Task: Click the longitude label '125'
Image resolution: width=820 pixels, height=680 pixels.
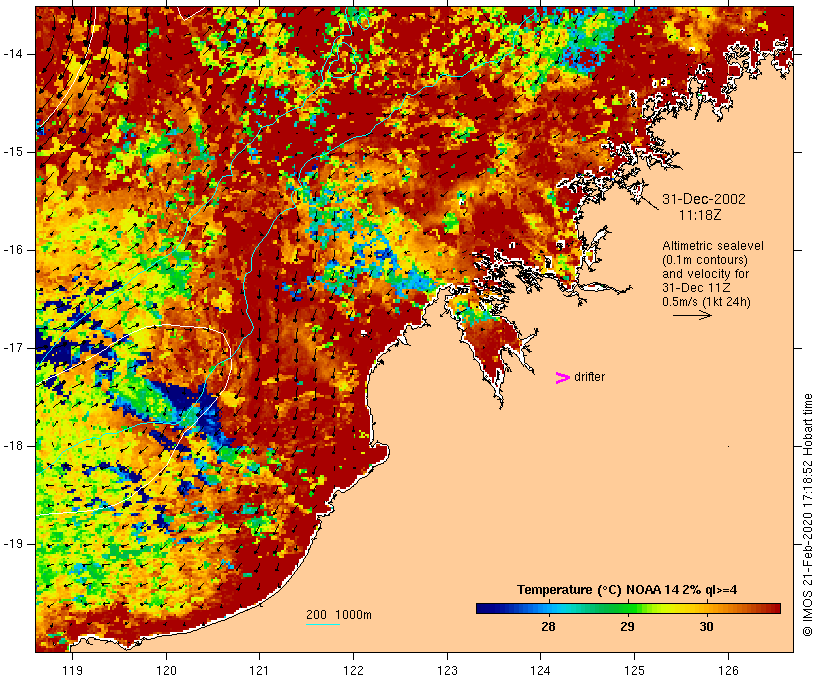Action: tap(635, 671)
